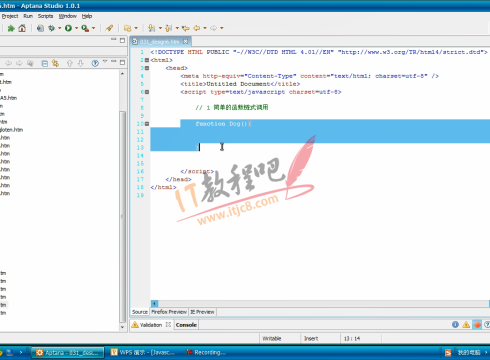Jump to last edit location icon
Viewport: 490px width, 360px height.
[186, 28]
